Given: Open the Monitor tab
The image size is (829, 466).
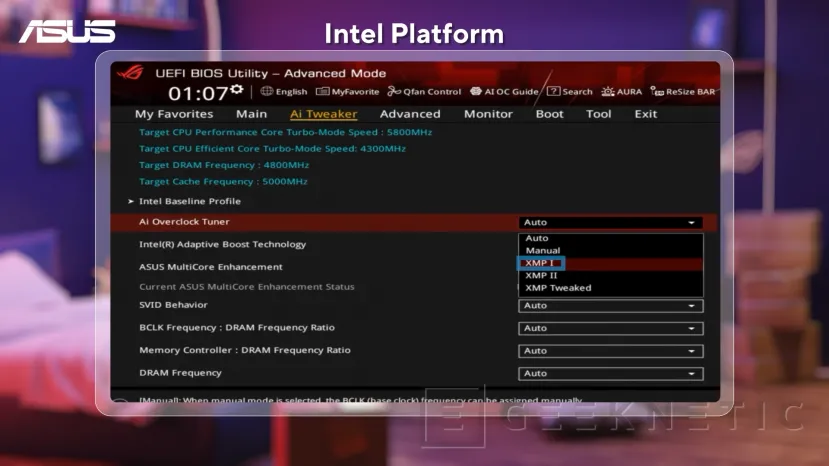Looking at the screenshot, I should [489, 114].
